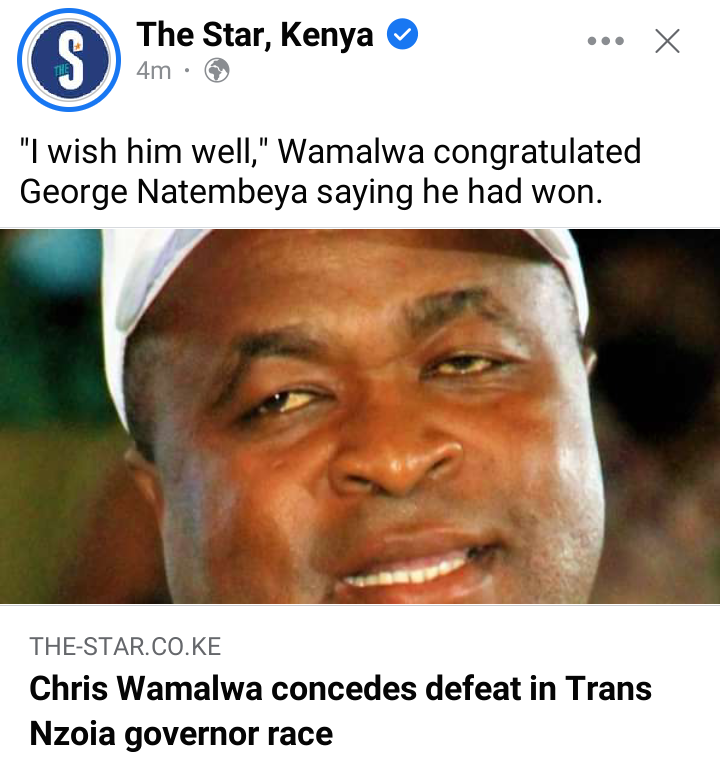Open the three-dots post options menu
Screen dimensions: 720x781
605,41
